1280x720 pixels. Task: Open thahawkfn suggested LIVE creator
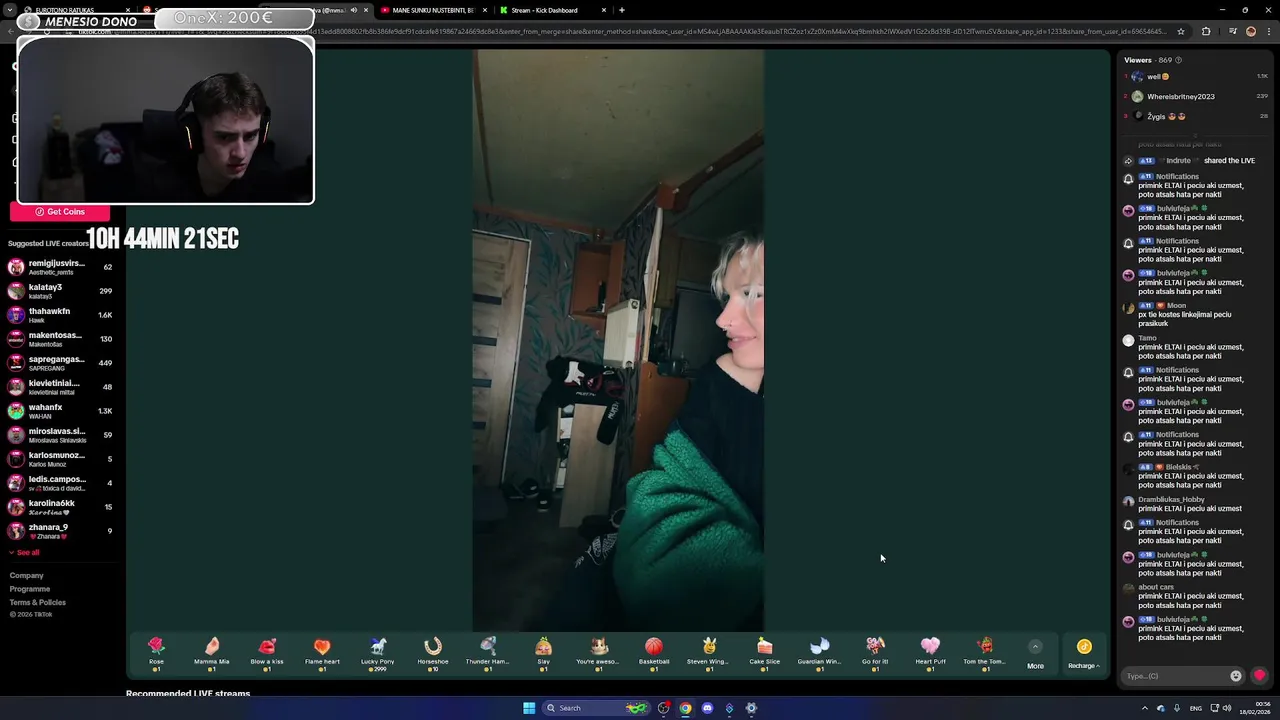pos(60,315)
